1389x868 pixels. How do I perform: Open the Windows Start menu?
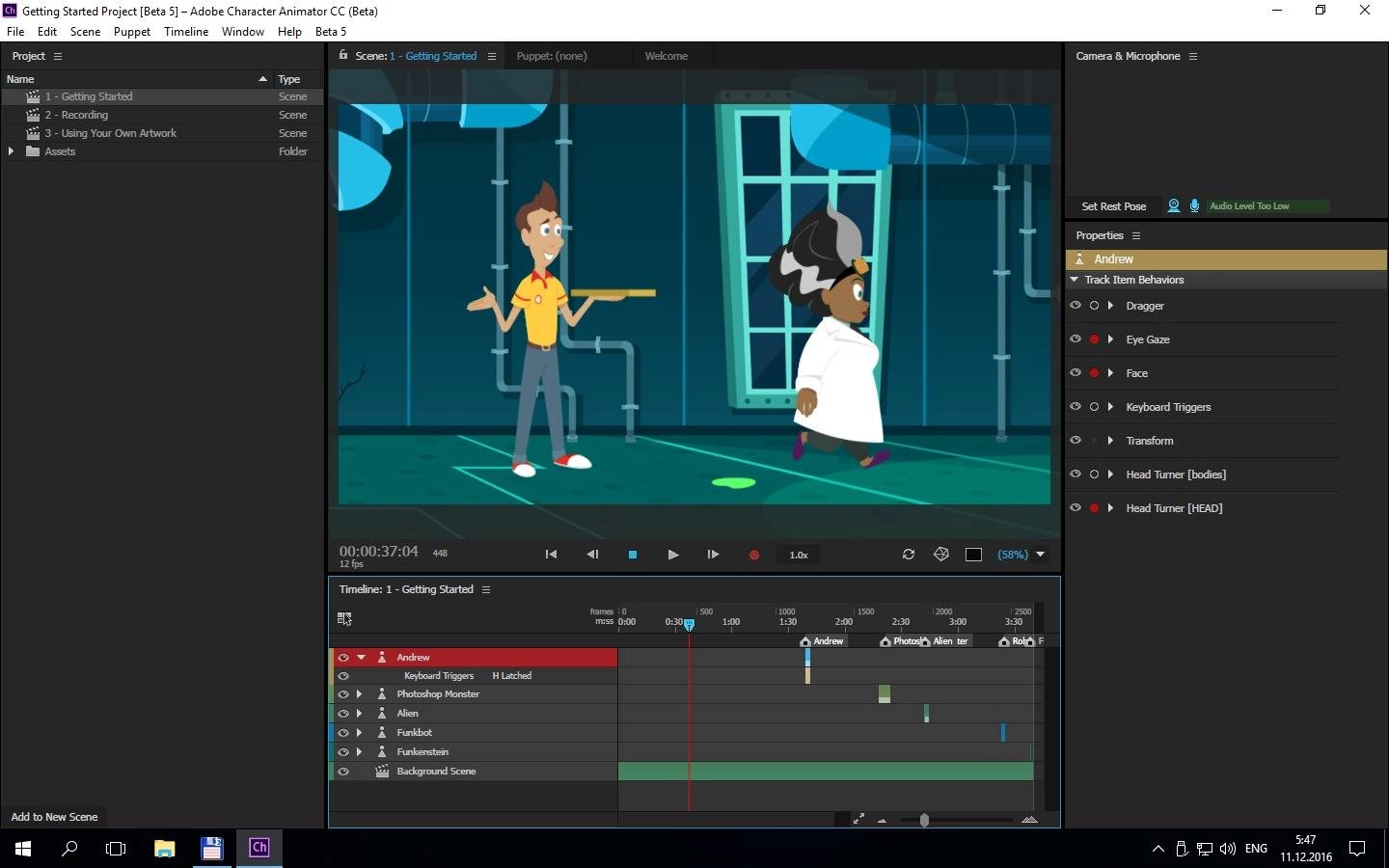coord(23,849)
